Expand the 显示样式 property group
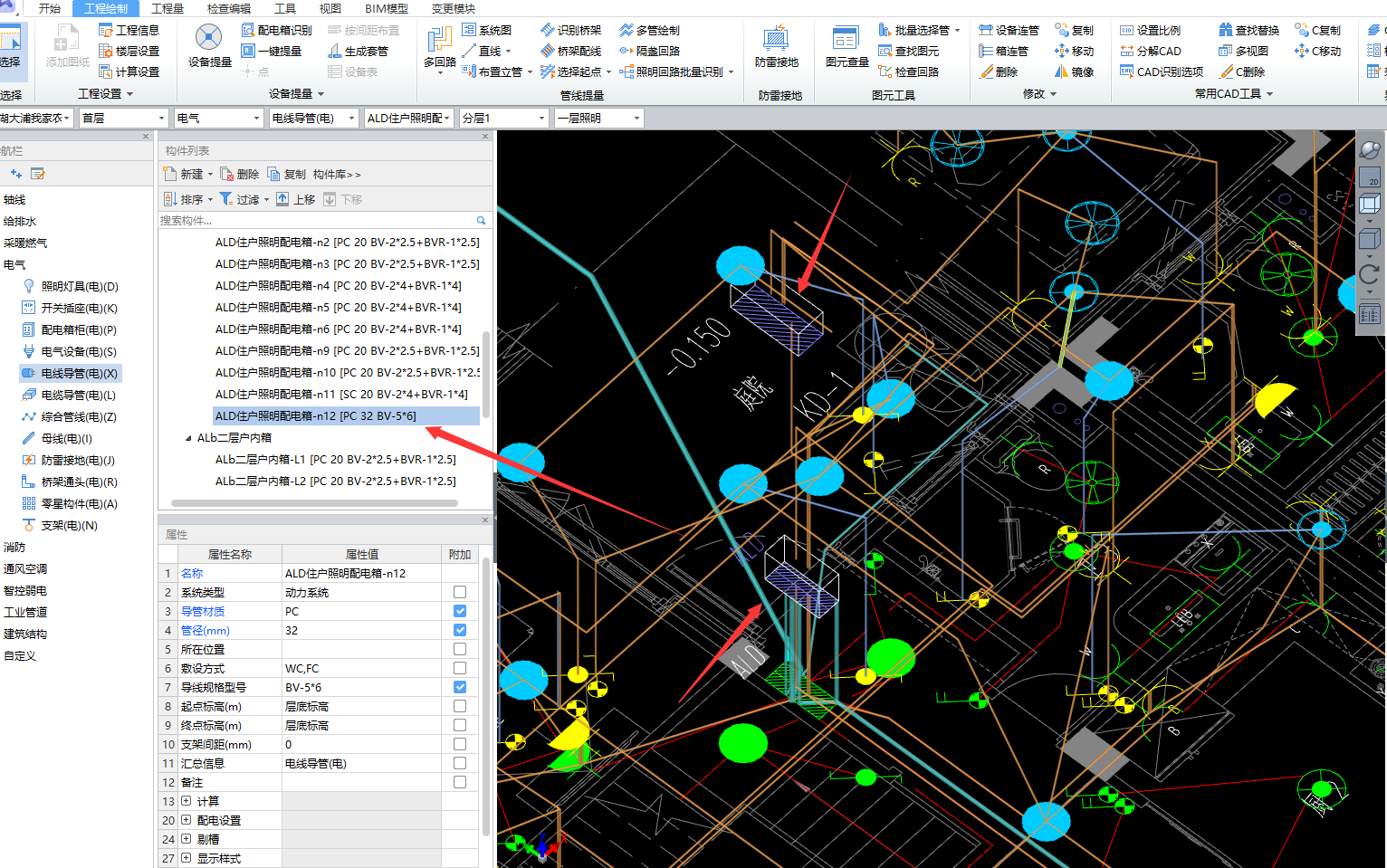The width and height of the screenshot is (1387, 868). [x=186, y=858]
